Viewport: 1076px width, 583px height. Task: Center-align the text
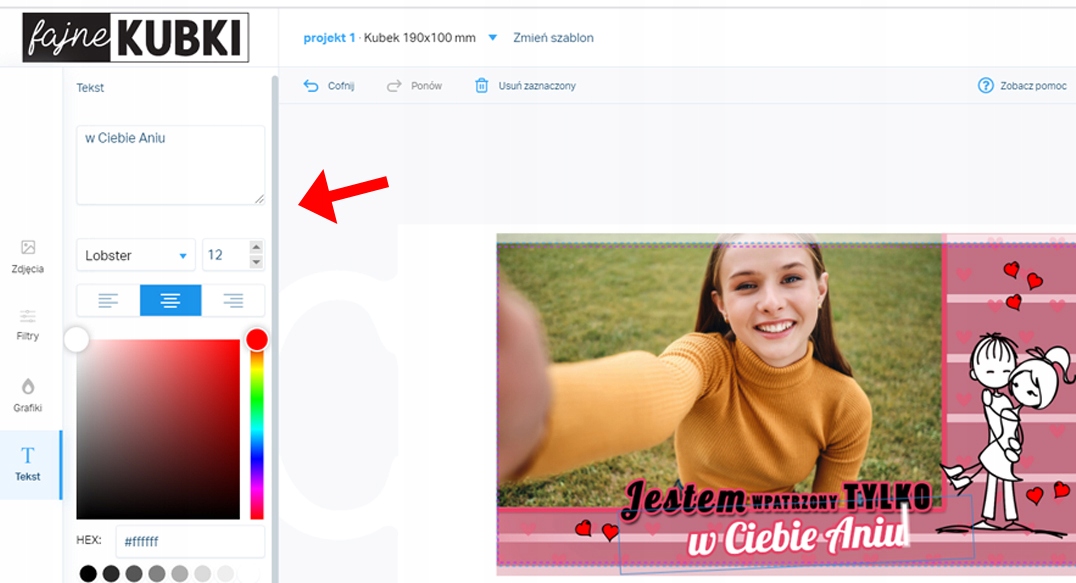tap(170, 300)
